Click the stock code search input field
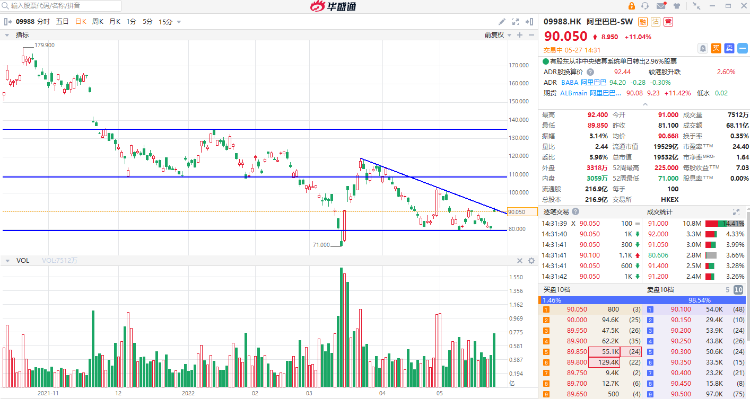The height and width of the screenshot is (399, 750). click(x=61, y=6)
